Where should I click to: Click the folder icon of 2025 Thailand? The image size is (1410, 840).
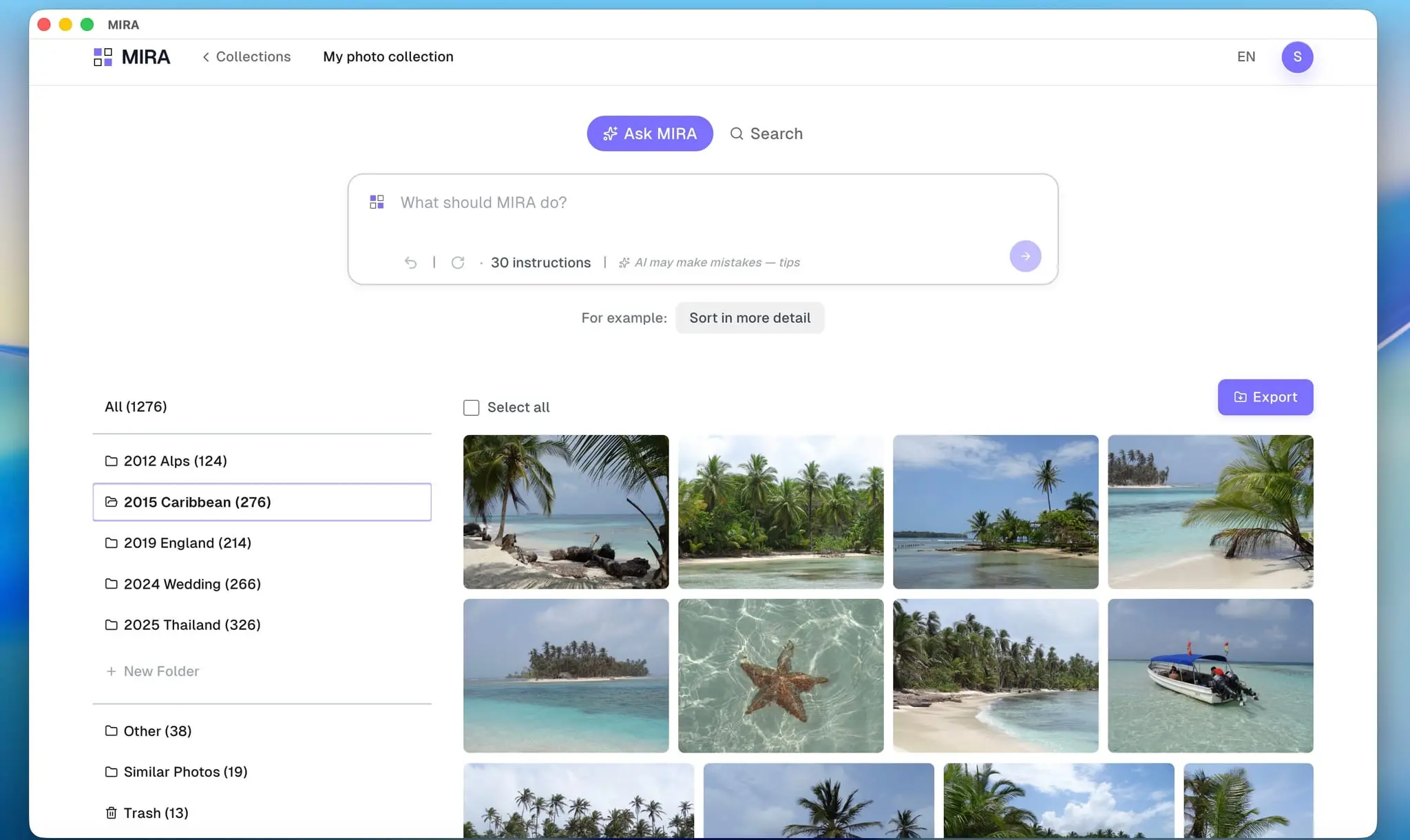point(111,624)
